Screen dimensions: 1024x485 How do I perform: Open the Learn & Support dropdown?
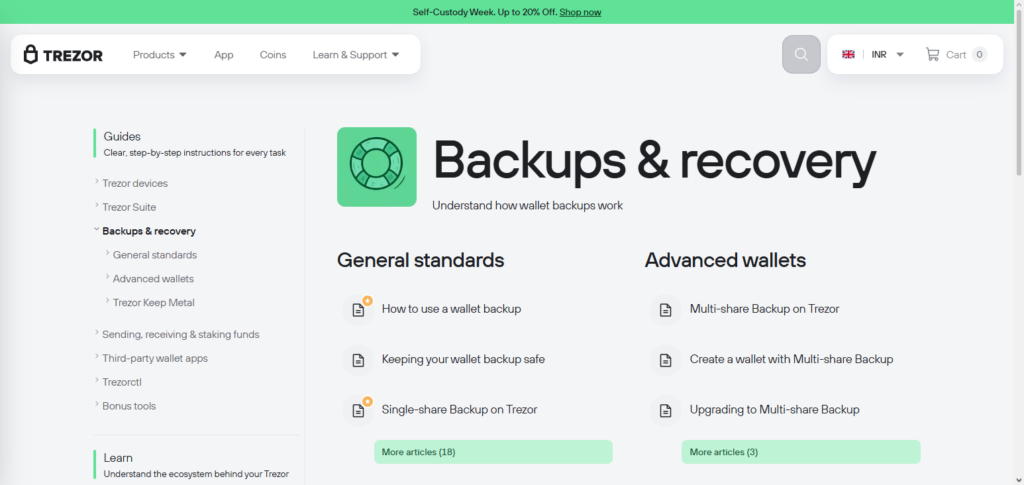tap(356, 55)
